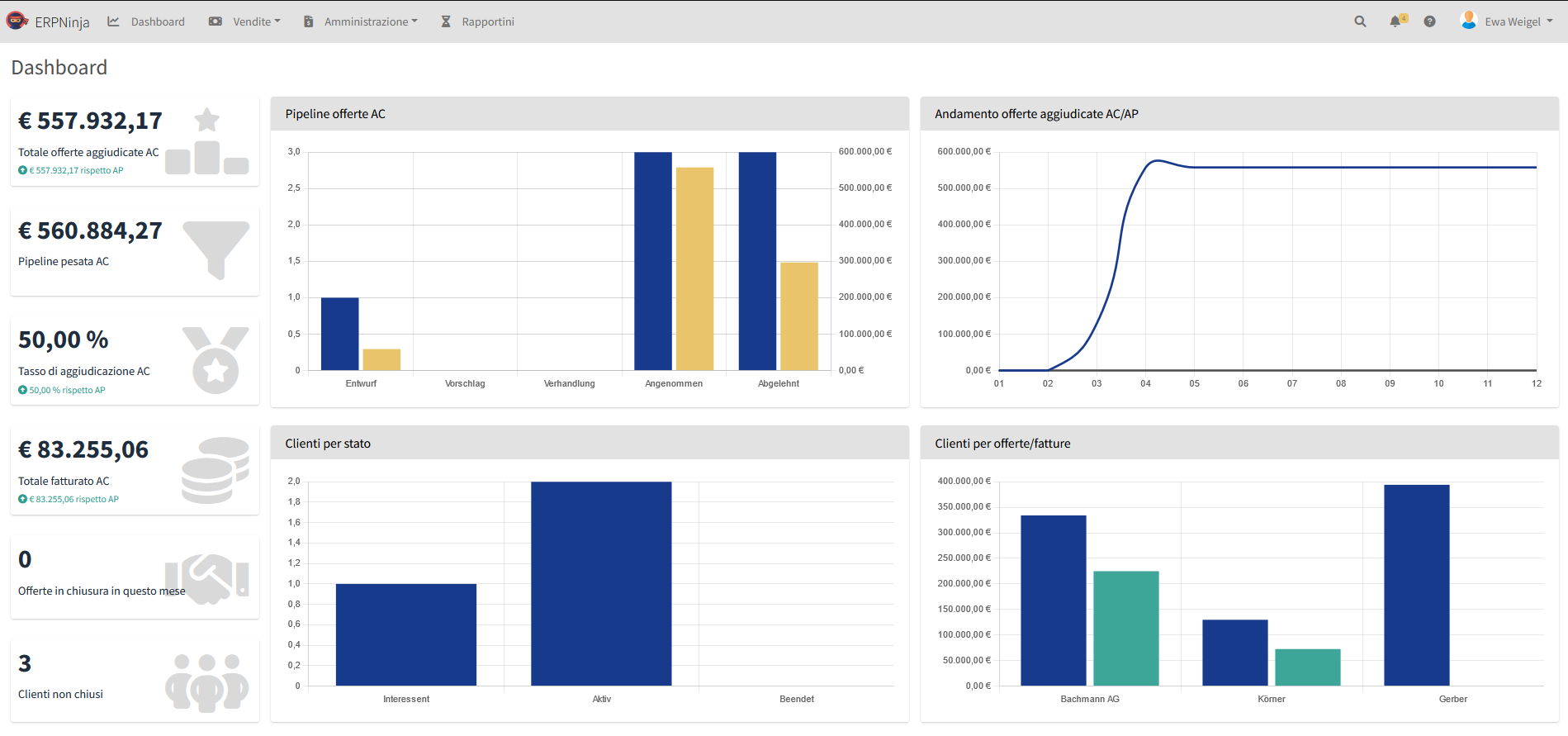
Task: Click the blue Abgelehnt bar in pipeline chart
Action: [757, 261]
